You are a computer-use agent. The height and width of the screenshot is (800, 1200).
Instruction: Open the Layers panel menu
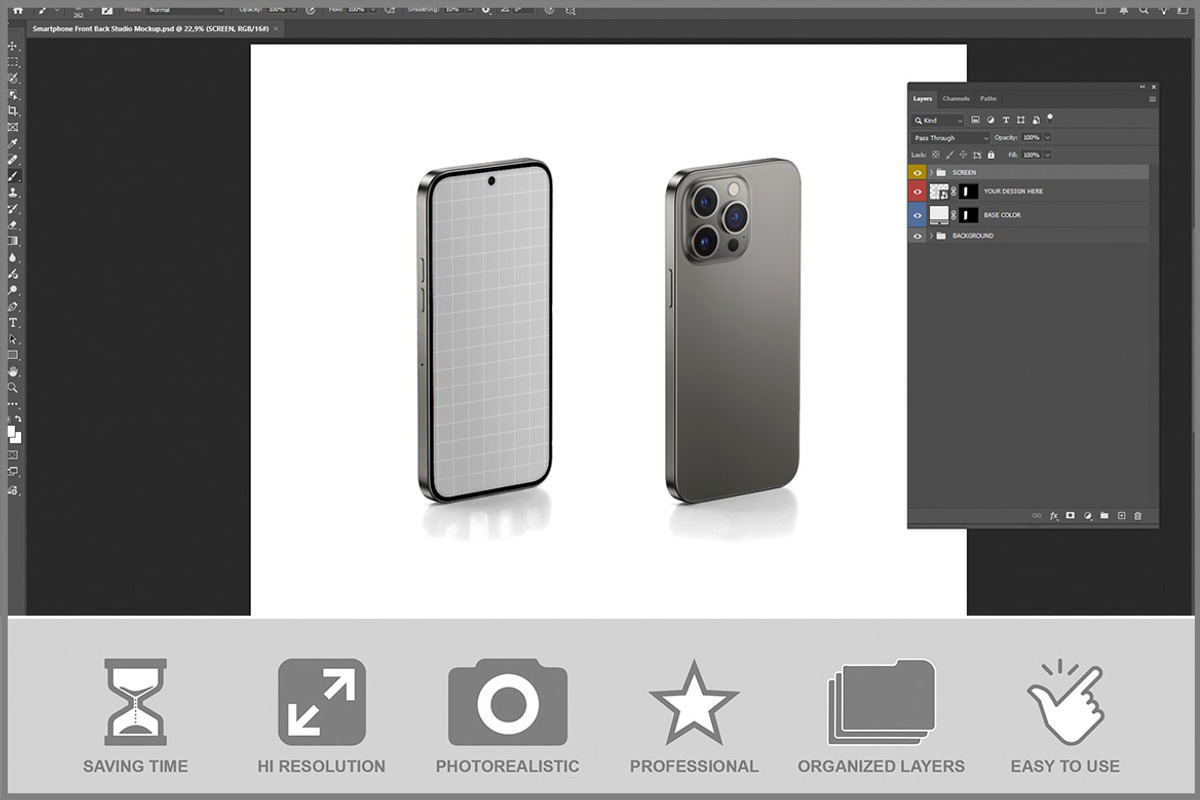1152,99
